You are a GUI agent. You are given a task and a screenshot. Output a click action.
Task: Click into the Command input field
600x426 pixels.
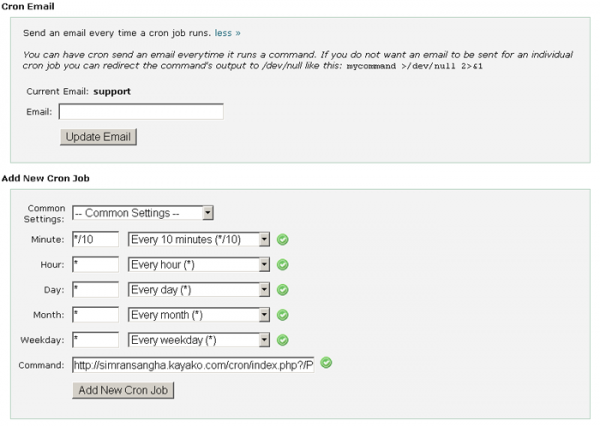[x=193, y=365]
